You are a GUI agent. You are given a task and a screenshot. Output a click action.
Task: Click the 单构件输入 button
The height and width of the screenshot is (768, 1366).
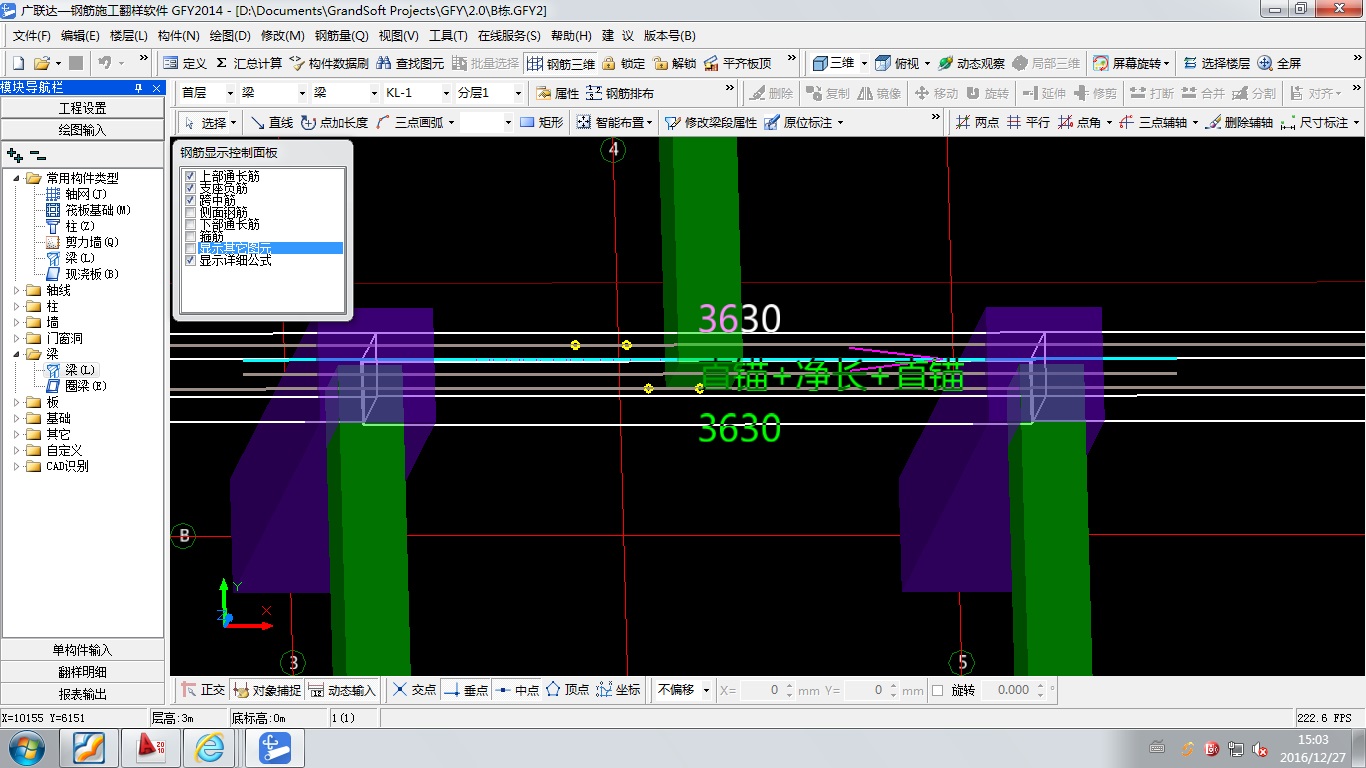click(82, 650)
